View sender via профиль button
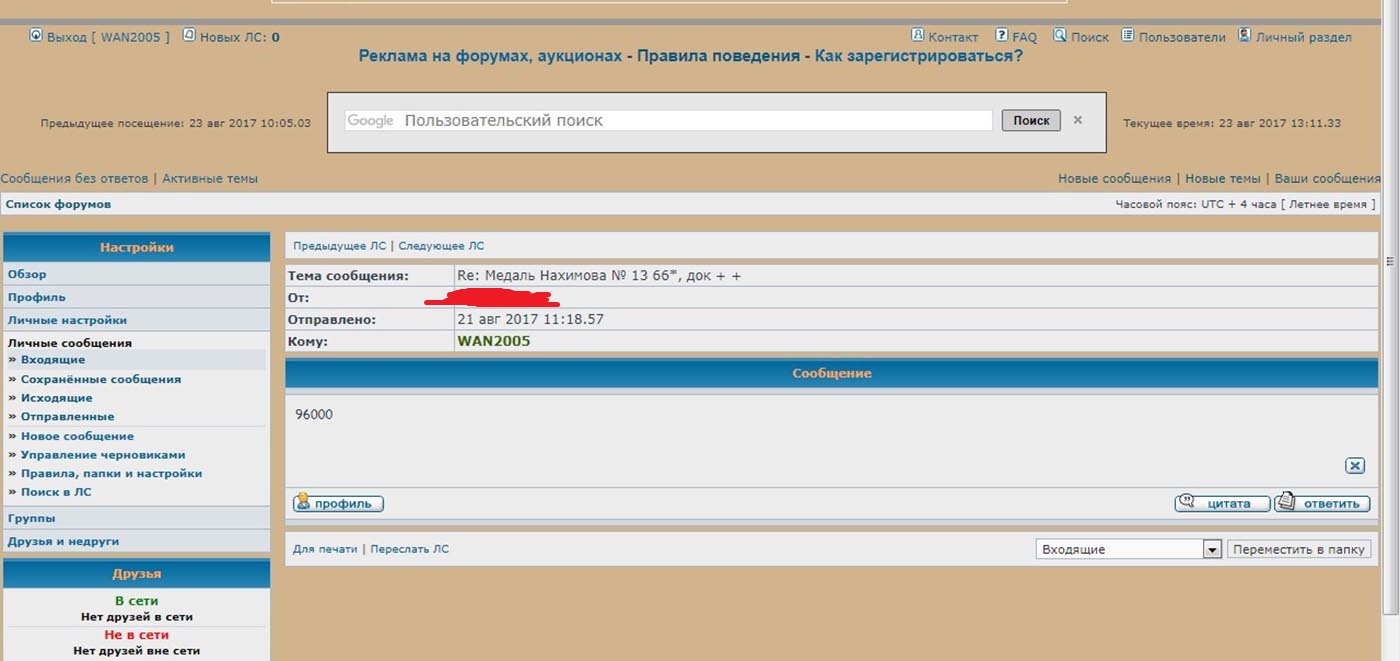This screenshot has width=1400, height=661. 338,504
